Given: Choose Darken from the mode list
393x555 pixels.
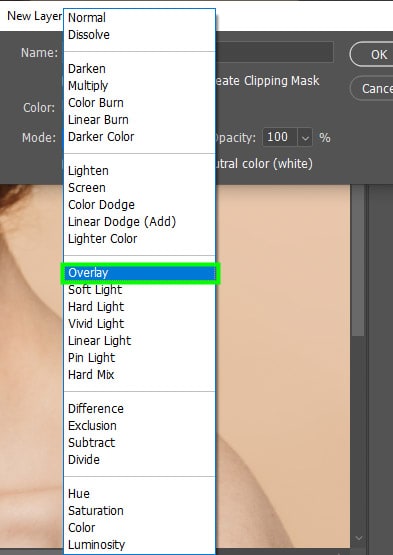Looking at the screenshot, I should (139, 69).
